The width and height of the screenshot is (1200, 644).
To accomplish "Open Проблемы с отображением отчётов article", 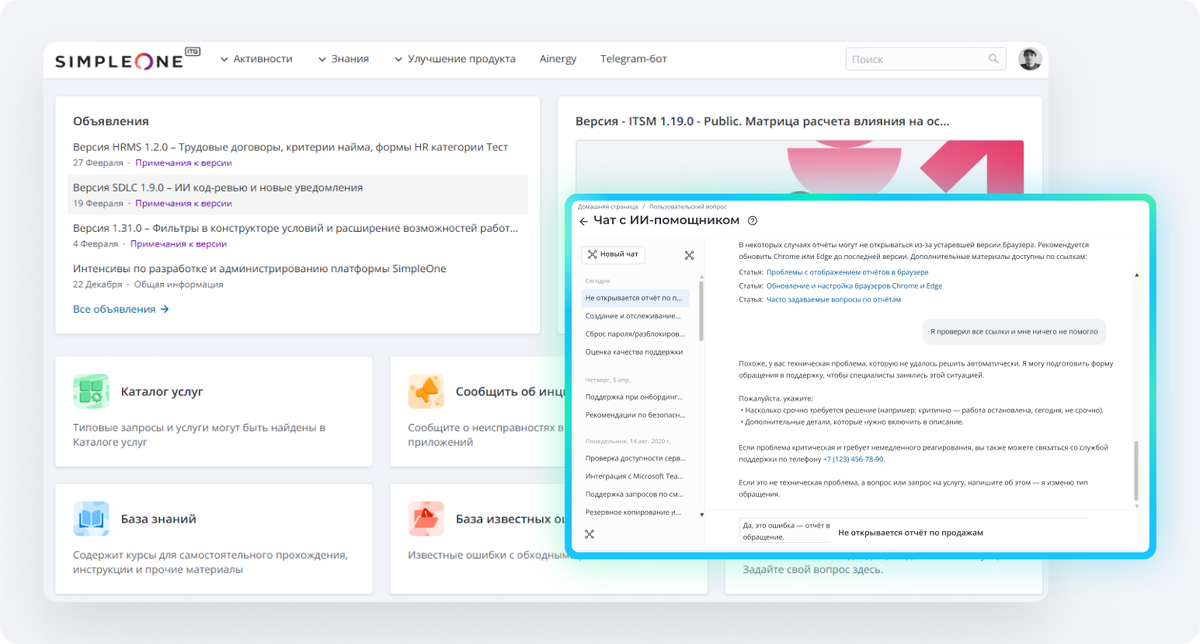I will pos(847,272).
